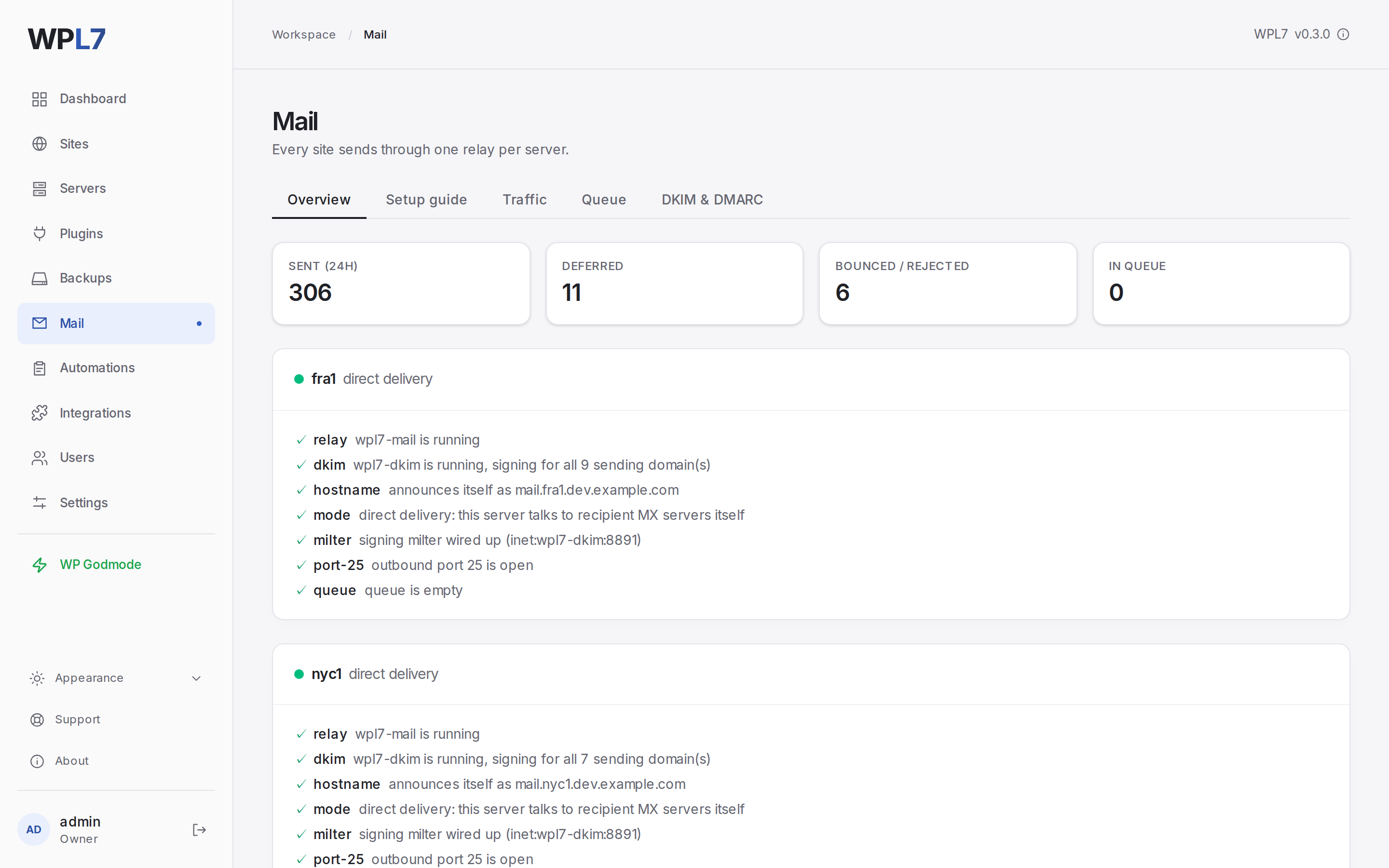Click the Sent (24h) stat card

pyautogui.click(x=401, y=284)
